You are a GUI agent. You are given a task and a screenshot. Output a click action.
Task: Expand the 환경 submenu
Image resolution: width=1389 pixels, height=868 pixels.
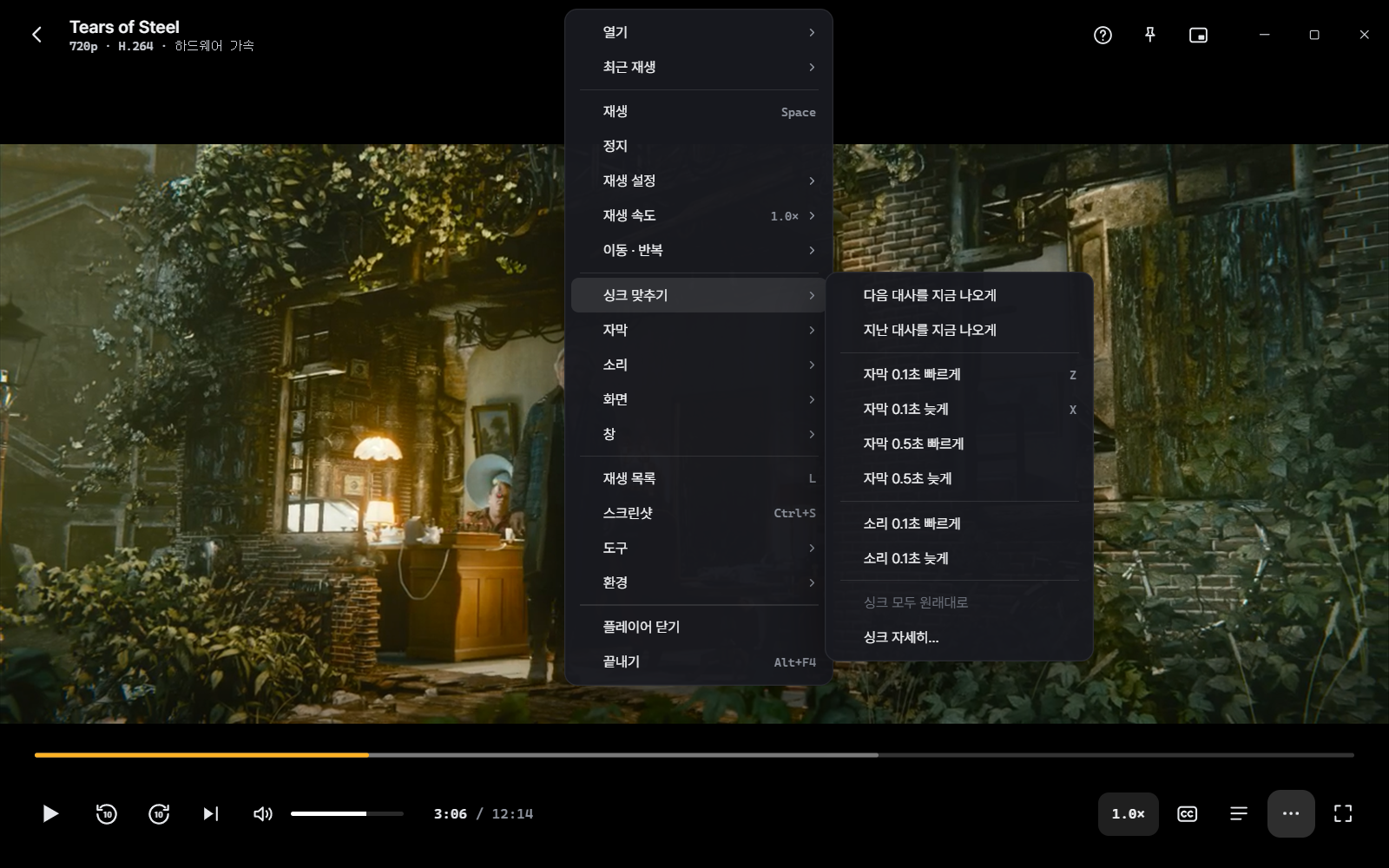699,582
